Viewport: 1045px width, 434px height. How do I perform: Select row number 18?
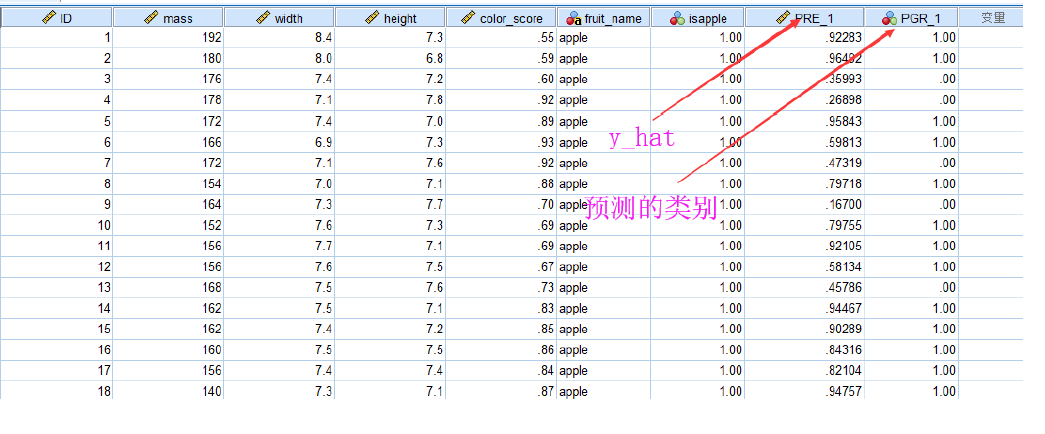coord(57,391)
